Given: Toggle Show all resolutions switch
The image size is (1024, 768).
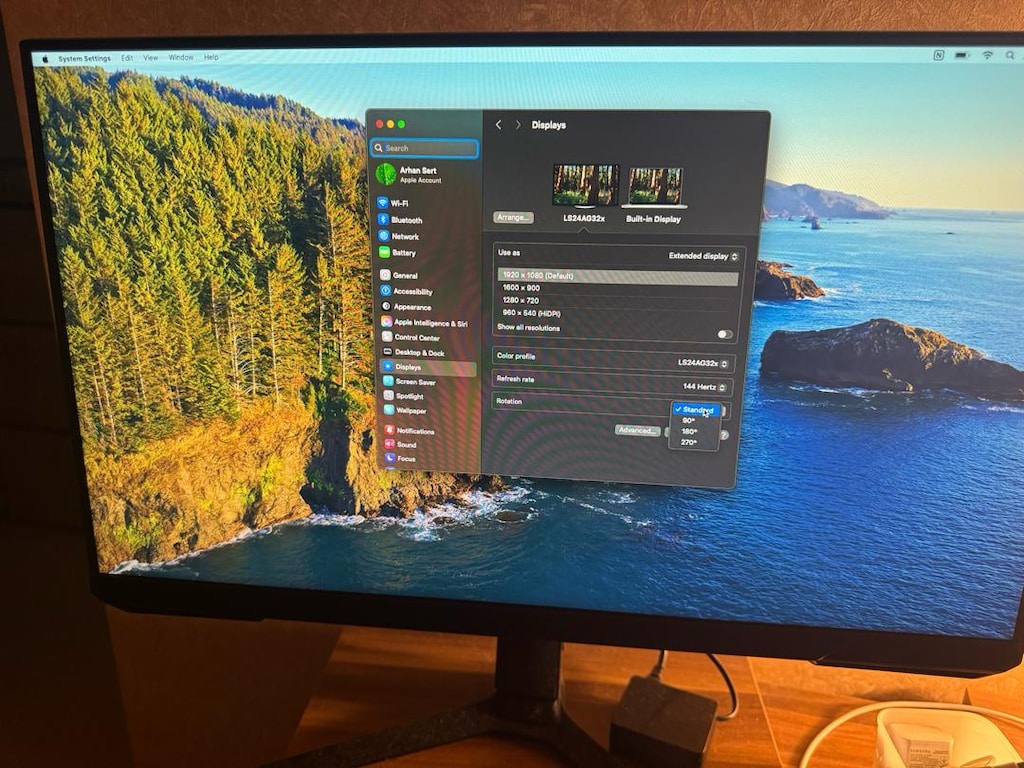Looking at the screenshot, I should tap(725, 334).
